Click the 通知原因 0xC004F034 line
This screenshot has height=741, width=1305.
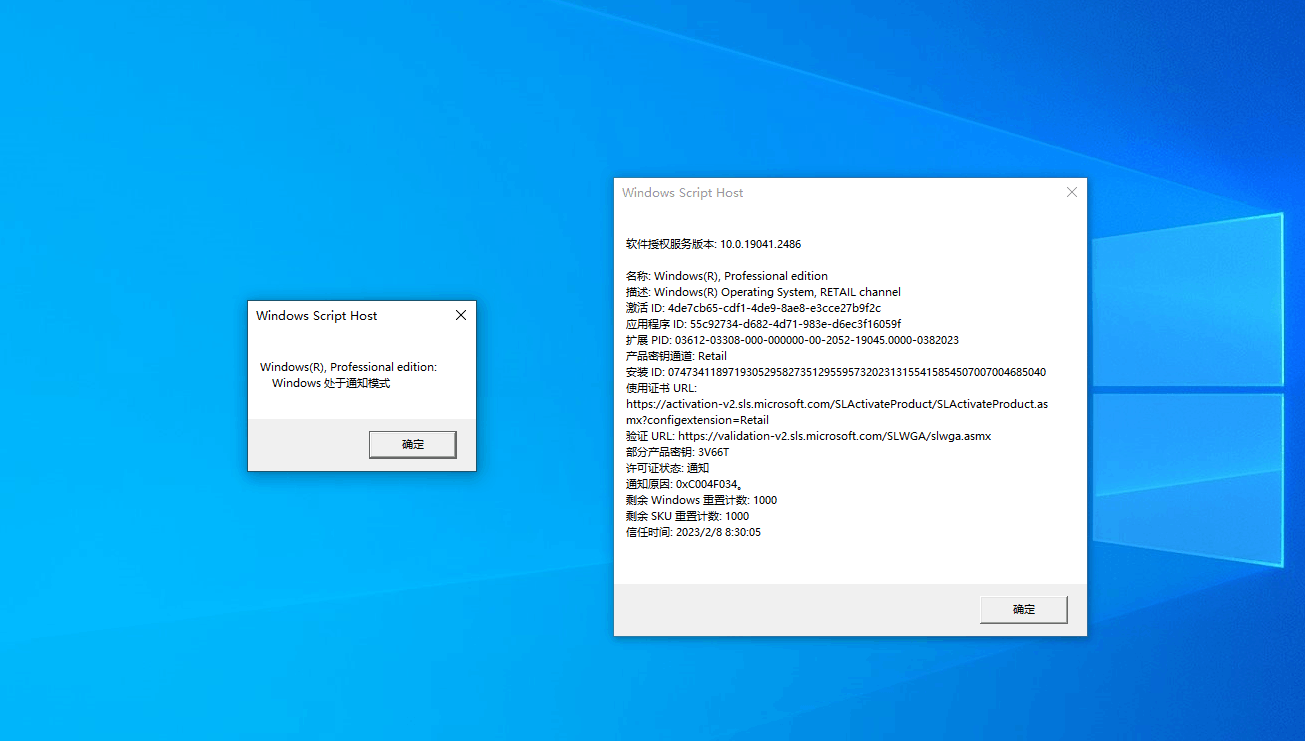684,484
